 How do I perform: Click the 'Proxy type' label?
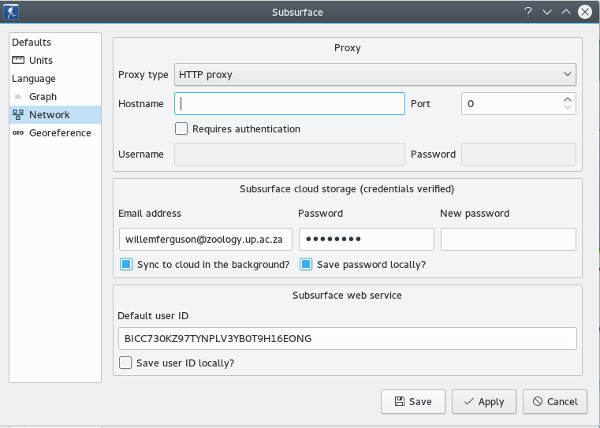click(x=143, y=75)
